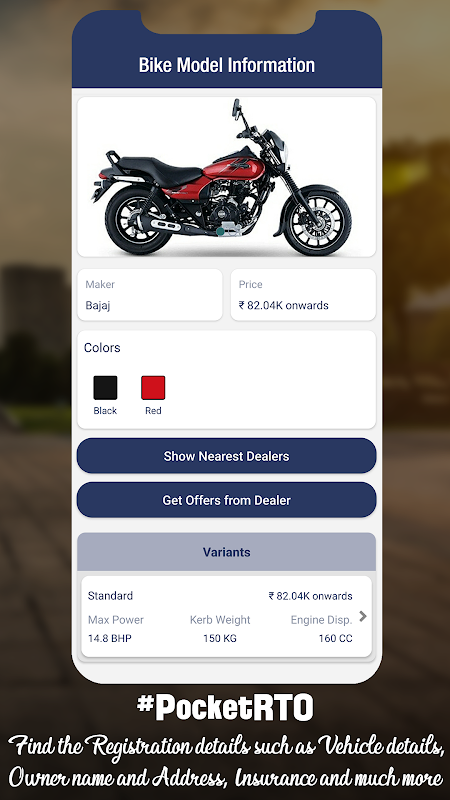
Task: Click the Max Power 14.8 BHP value
Action: (110, 638)
